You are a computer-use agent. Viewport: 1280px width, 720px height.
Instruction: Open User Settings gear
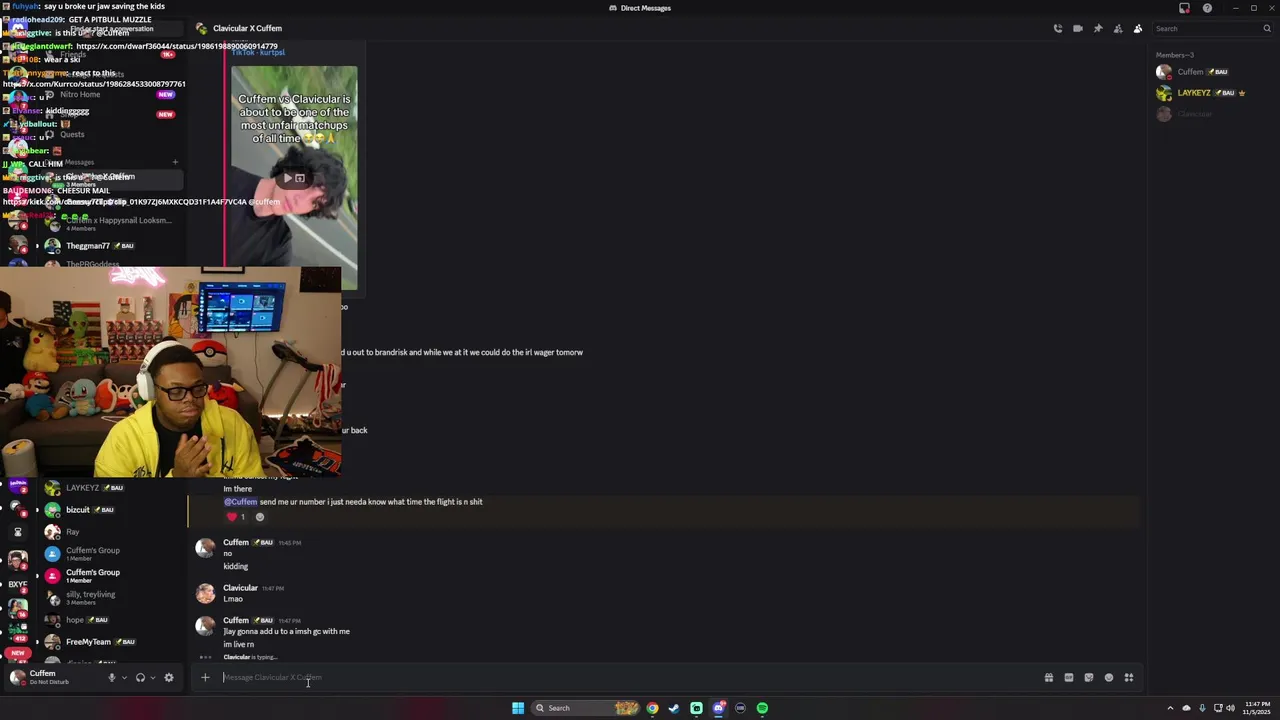[x=169, y=677]
